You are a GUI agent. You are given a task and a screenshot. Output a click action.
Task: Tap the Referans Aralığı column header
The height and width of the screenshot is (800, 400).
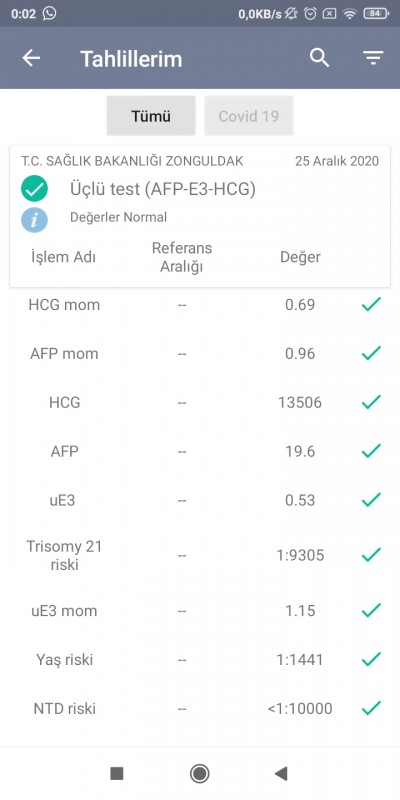coord(182,257)
